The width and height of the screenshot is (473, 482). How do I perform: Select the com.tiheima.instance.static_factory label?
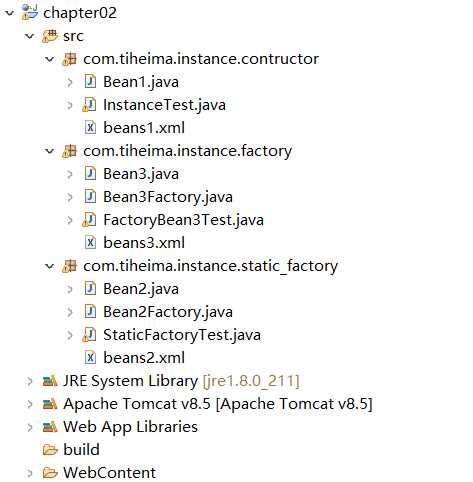point(211,266)
